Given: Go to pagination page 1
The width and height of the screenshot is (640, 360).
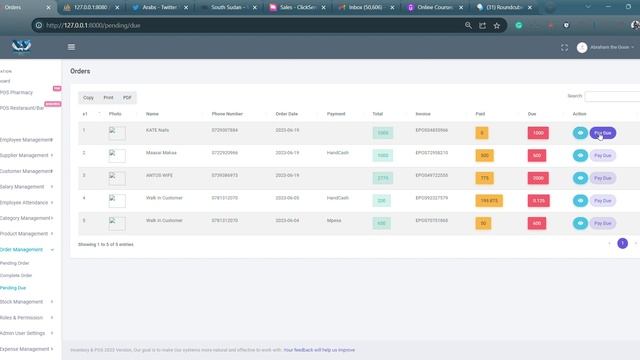Looking at the screenshot, I should 622,243.
